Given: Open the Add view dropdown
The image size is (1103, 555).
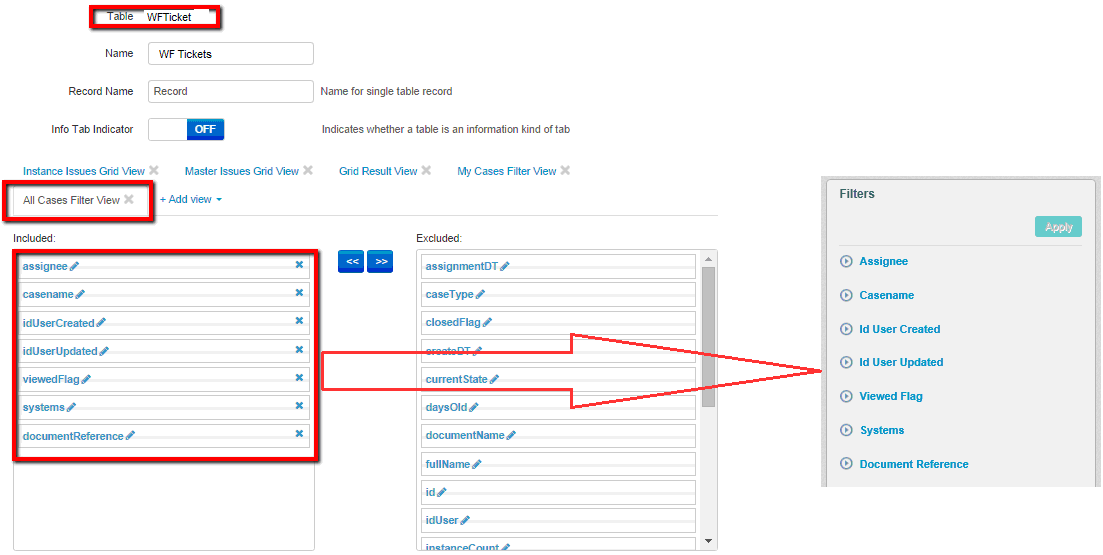Looking at the screenshot, I should (190, 199).
